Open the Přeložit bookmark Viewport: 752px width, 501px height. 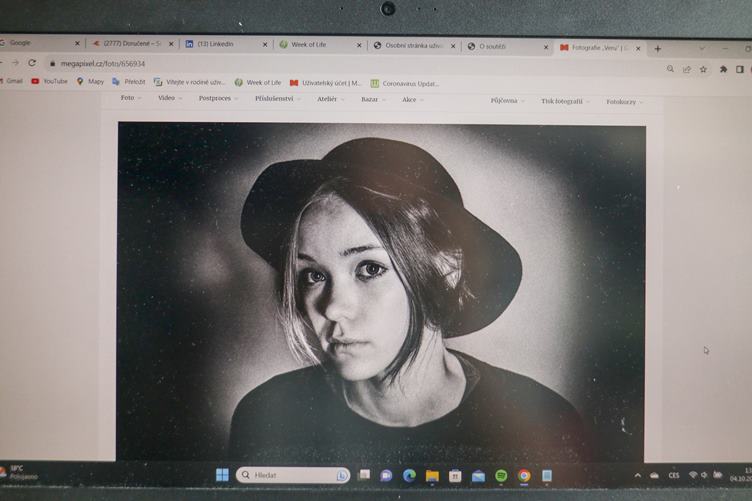tap(129, 82)
